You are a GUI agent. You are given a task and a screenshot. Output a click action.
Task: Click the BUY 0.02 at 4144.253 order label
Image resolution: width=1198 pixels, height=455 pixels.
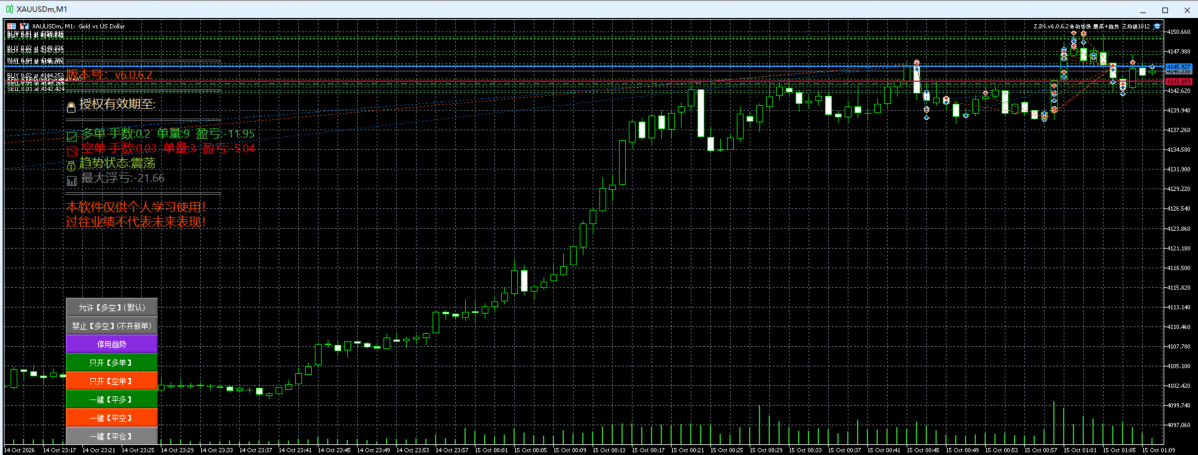(x=35, y=76)
